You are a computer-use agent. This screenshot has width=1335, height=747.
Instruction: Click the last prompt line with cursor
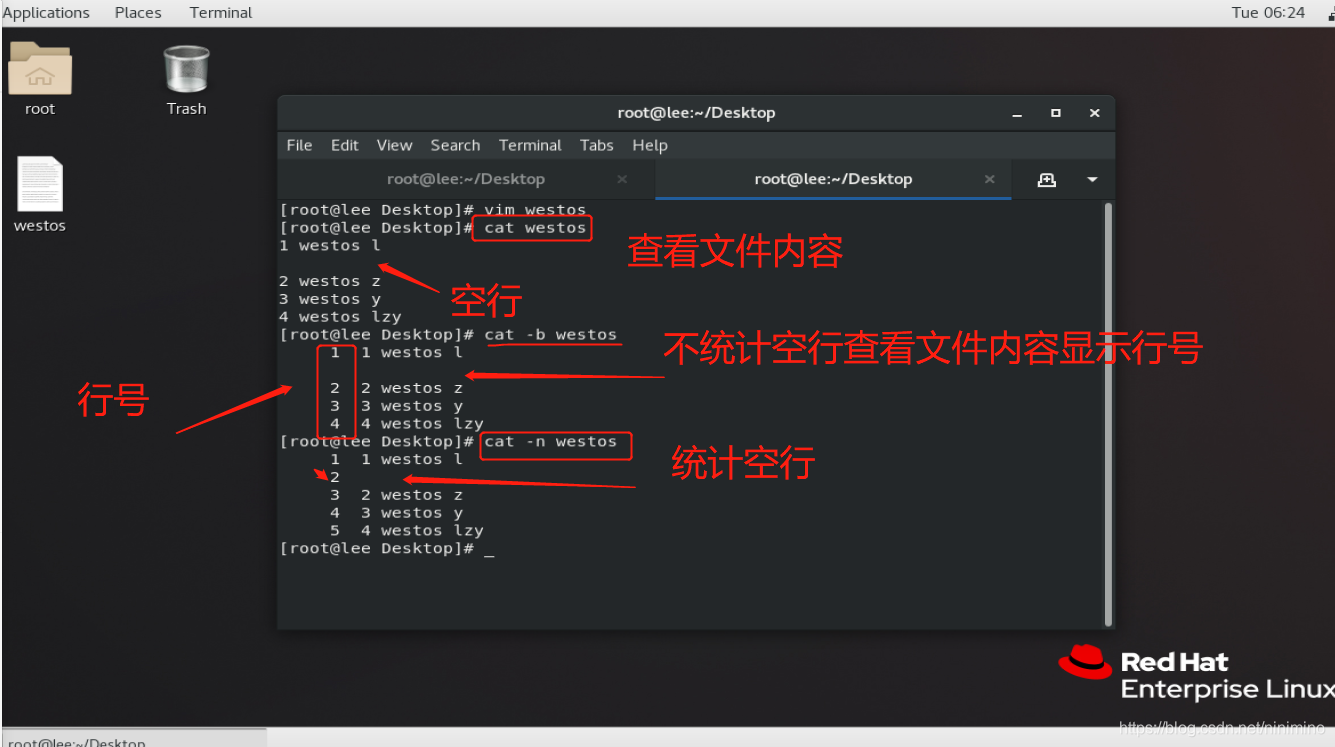(387, 548)
